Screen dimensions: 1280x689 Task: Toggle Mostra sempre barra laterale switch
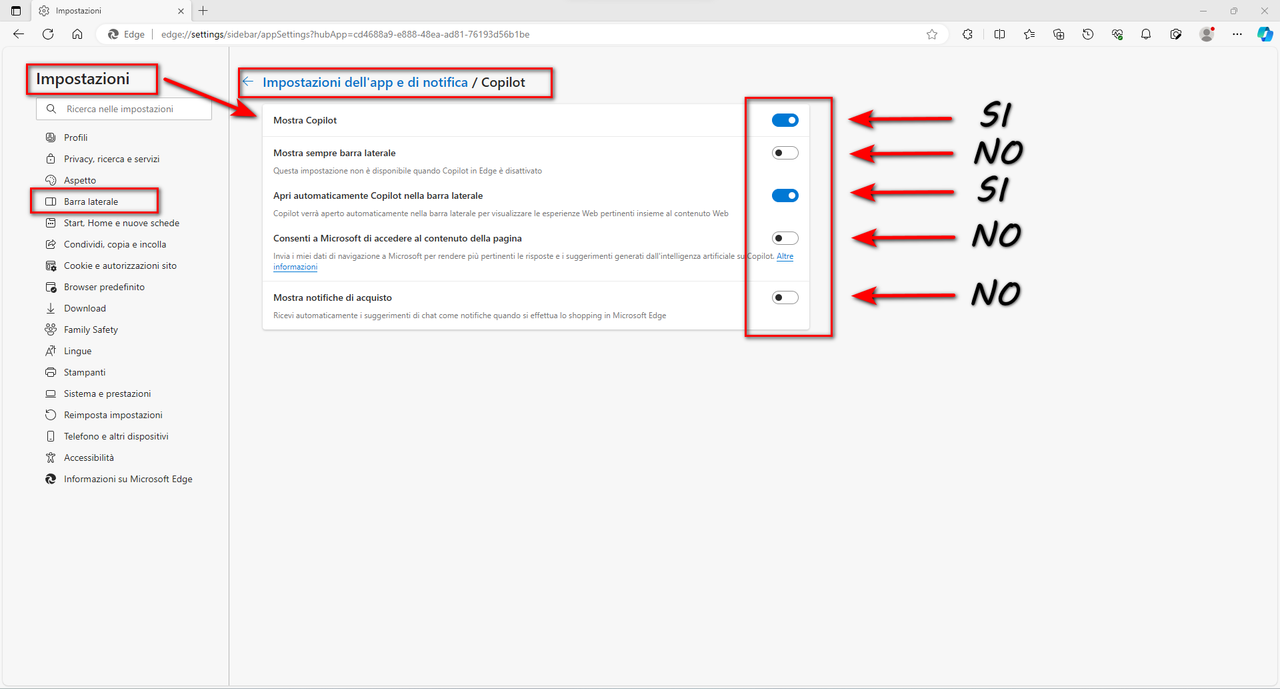785,153
